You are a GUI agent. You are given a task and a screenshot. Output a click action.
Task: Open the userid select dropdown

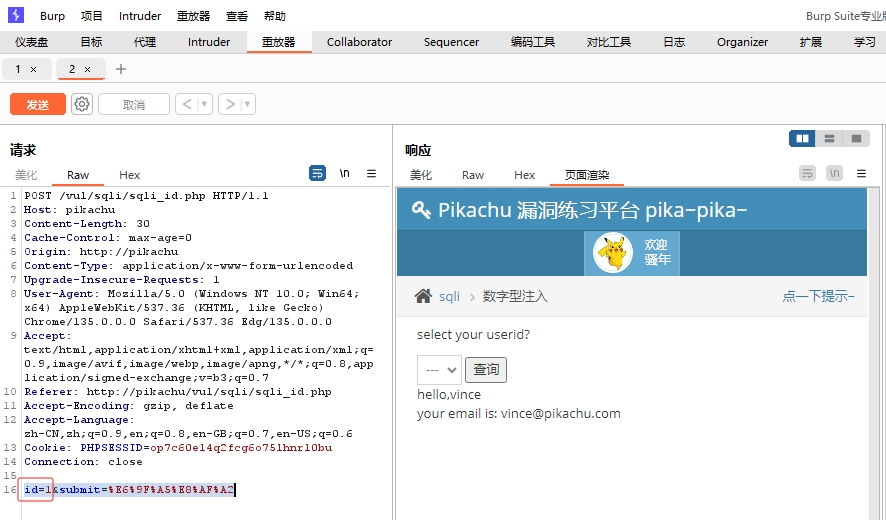[439, 370]
